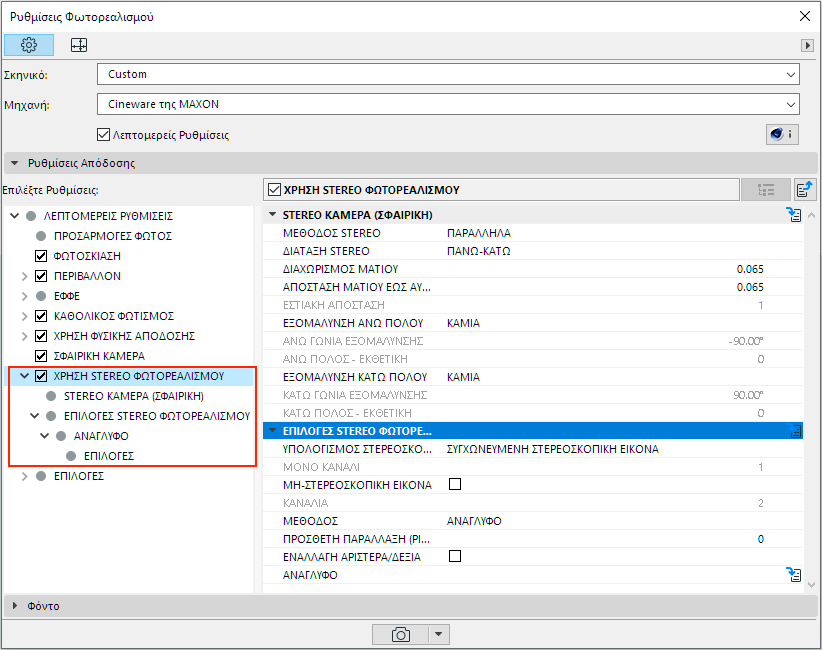
Task: Click the import settings icon beside header
Action: pyautogui.click(x=804, y=189)
